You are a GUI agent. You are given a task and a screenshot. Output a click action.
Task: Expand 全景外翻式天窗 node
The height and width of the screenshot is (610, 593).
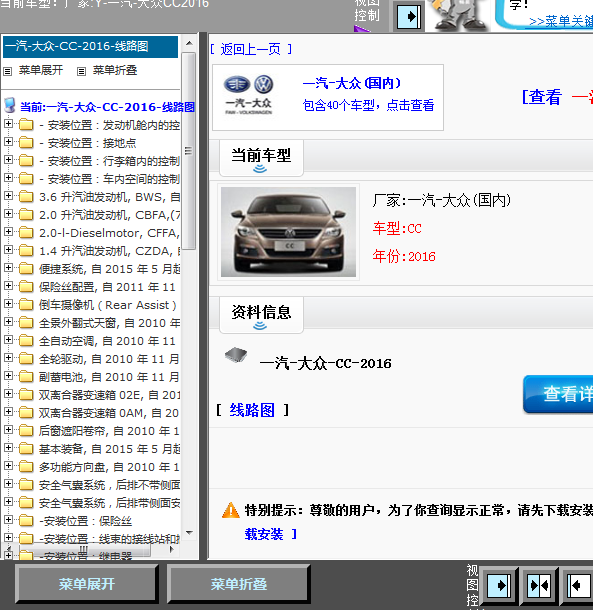(x=8, y=321)
